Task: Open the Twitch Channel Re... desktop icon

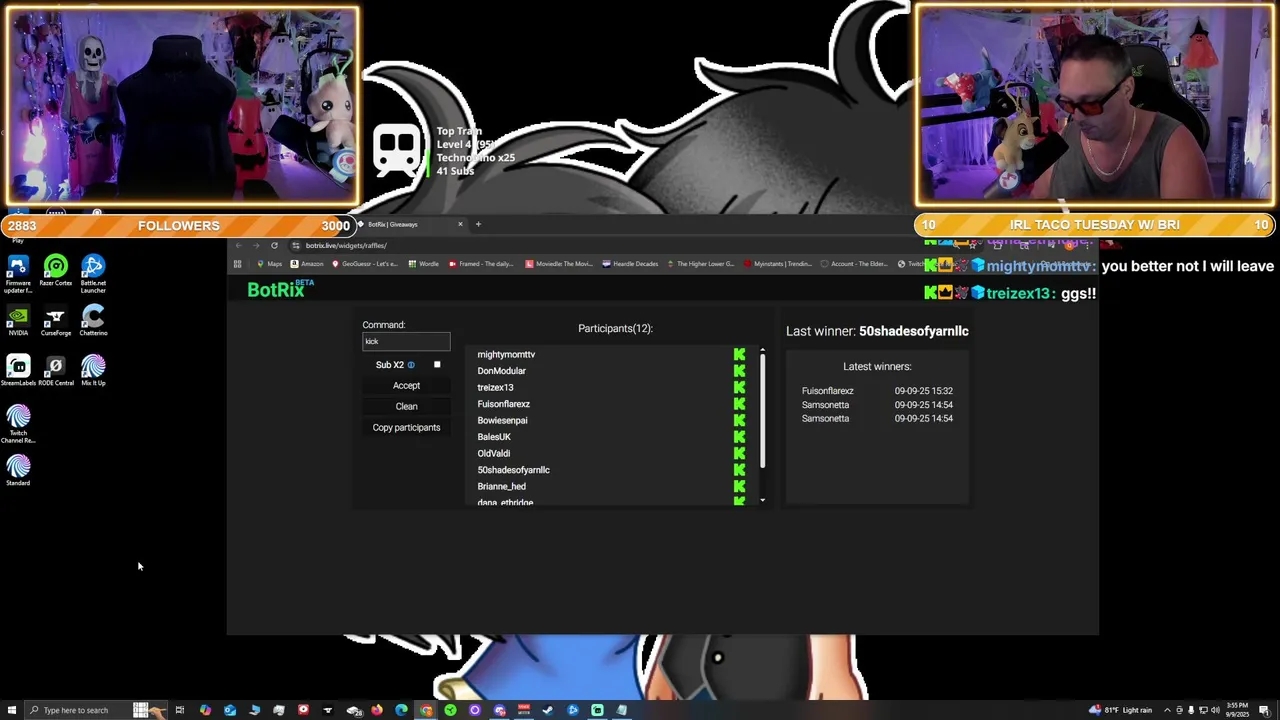Action: pos(18,424)
